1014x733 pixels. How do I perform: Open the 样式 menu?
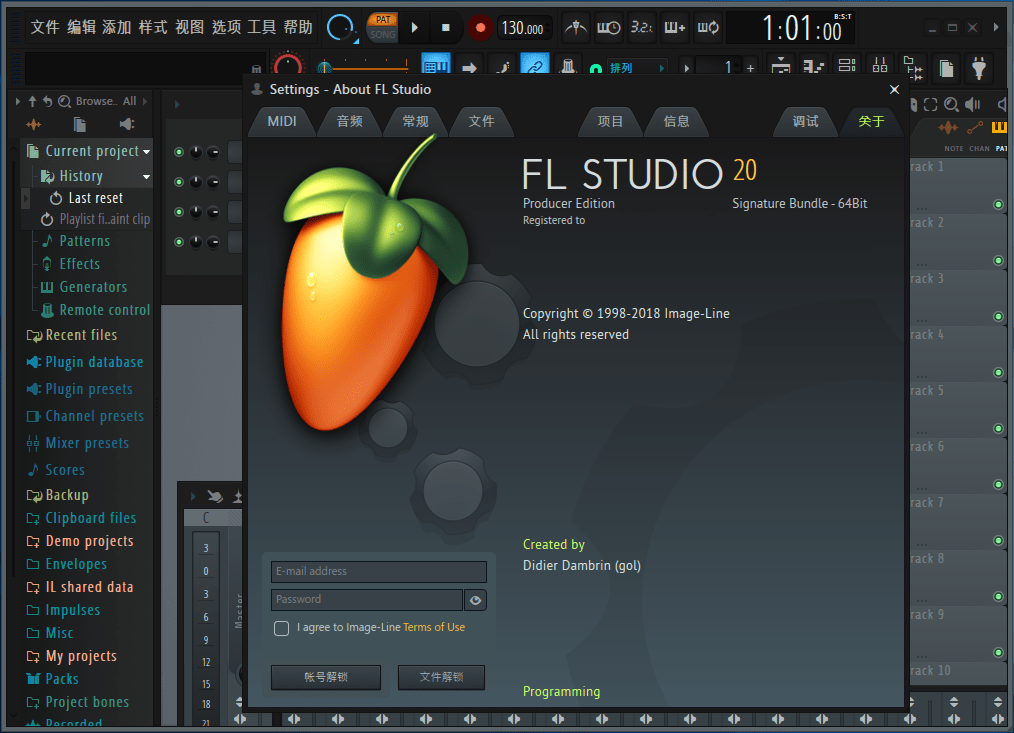click(x=153, y=27)
